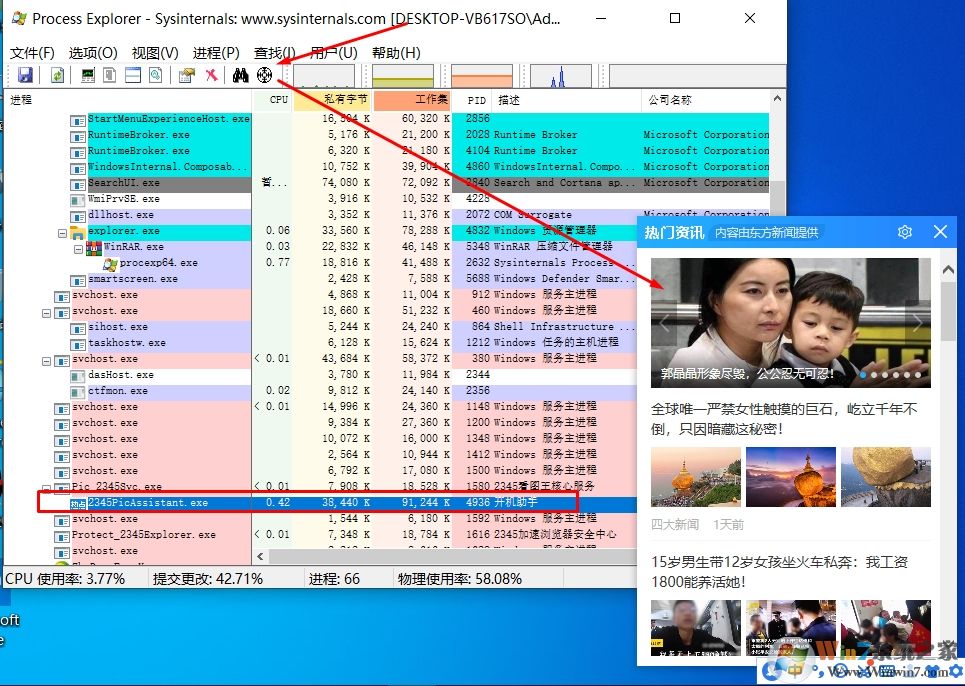Click the Refresh processes icon

(58, 75)
